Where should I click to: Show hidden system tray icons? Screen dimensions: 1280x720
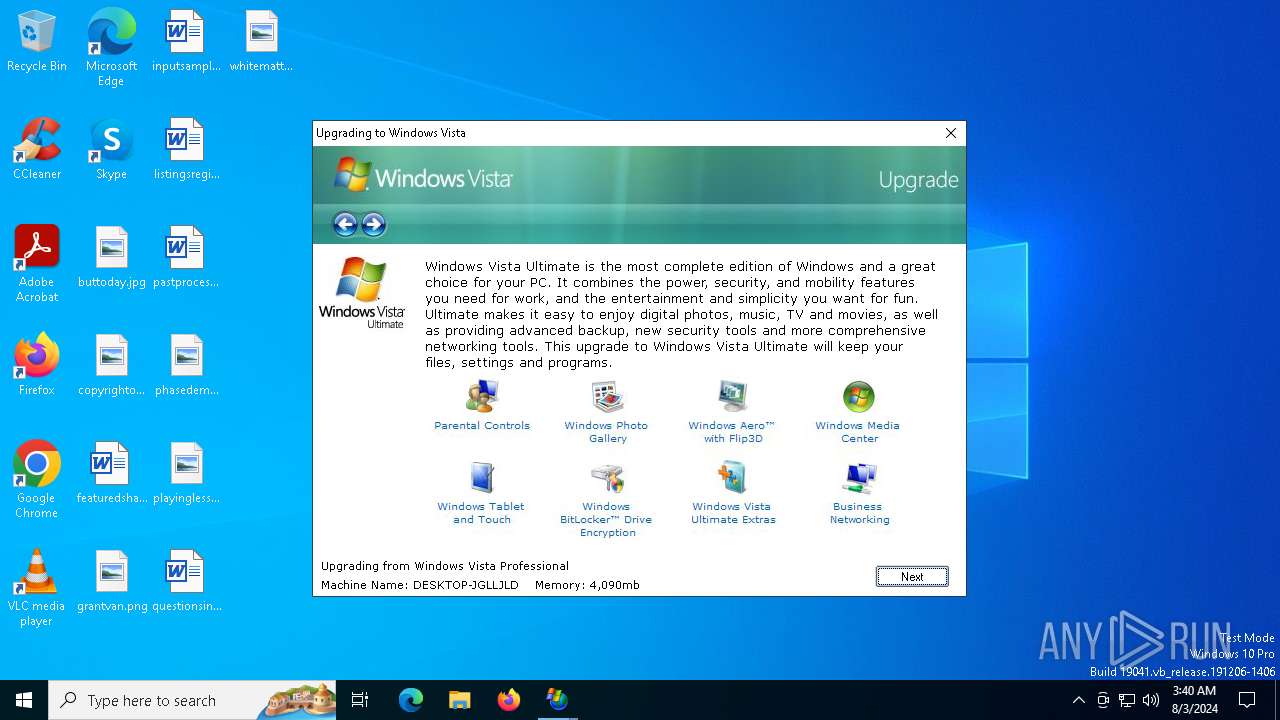[1078, 700]
